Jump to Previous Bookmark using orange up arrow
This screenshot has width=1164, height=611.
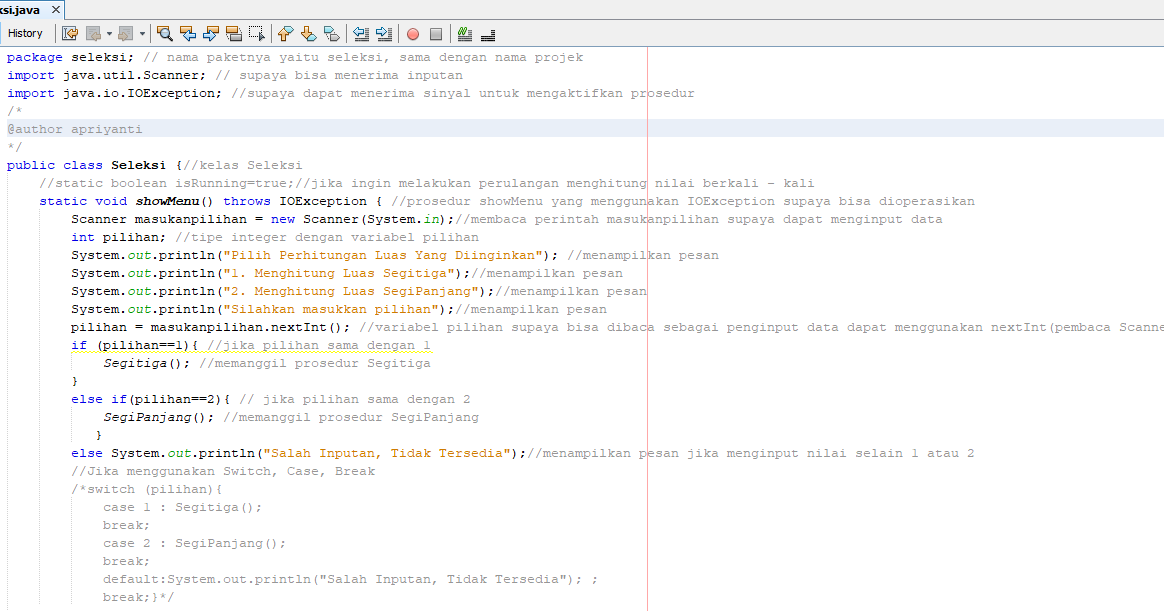(286, 33)
